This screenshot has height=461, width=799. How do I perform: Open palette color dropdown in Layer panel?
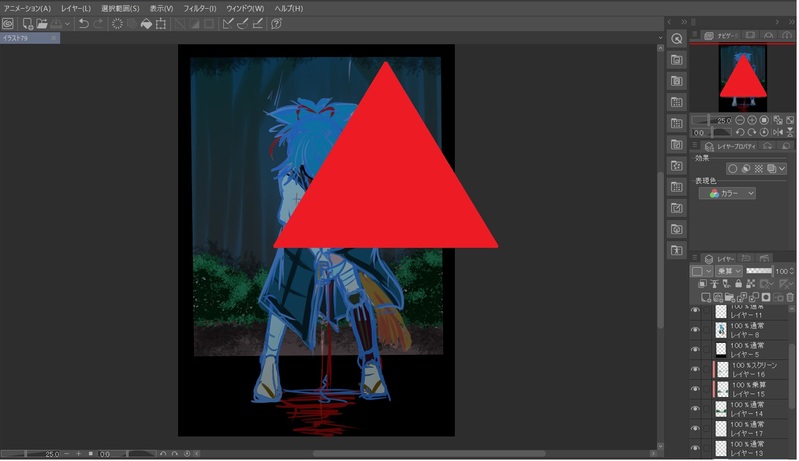coord(701,271)
